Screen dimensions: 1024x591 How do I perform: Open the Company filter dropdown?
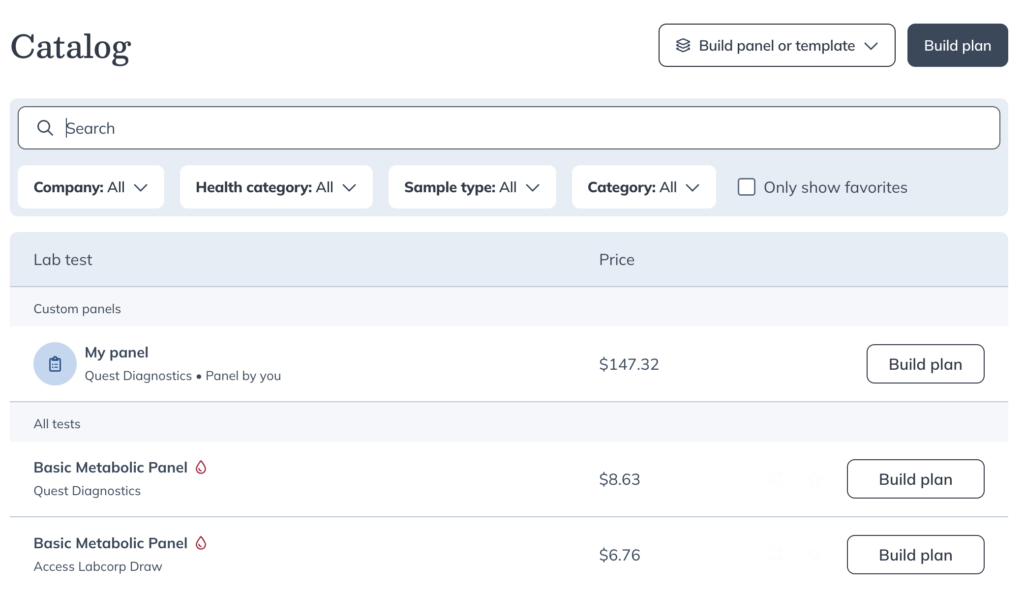click(90, 187)
